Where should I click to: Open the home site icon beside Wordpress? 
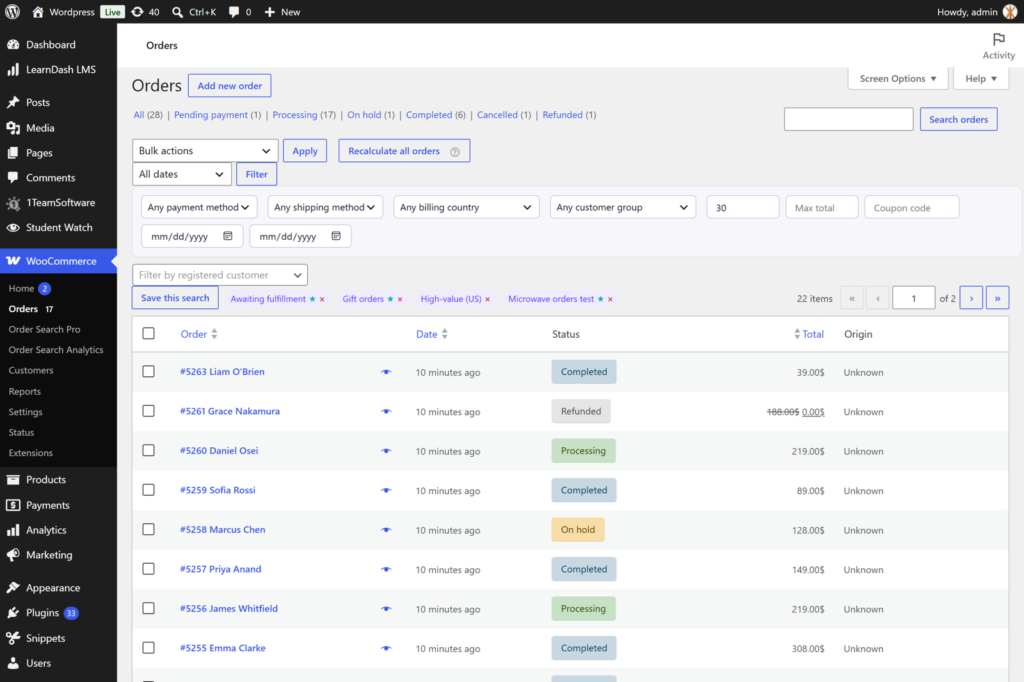coord(37,12)
